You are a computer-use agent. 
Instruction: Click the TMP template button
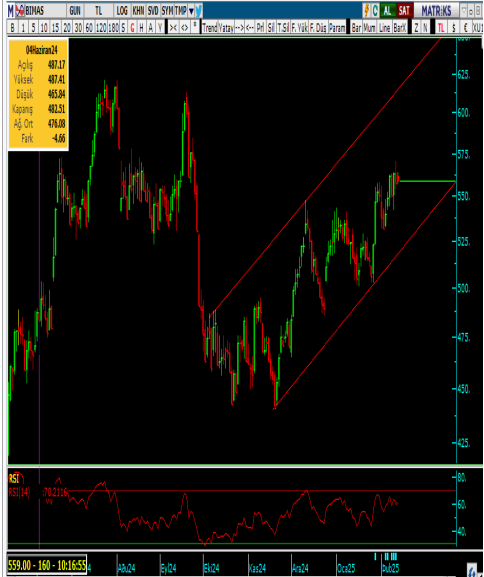point(181,11)
